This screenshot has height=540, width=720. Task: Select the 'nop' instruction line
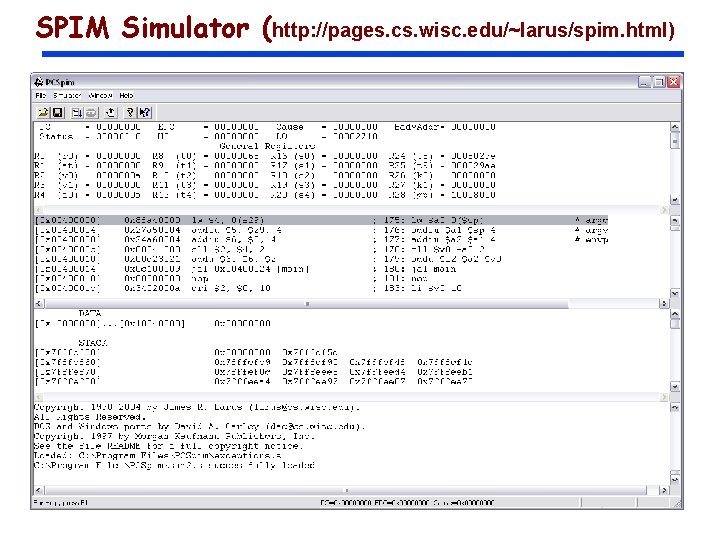232,279
